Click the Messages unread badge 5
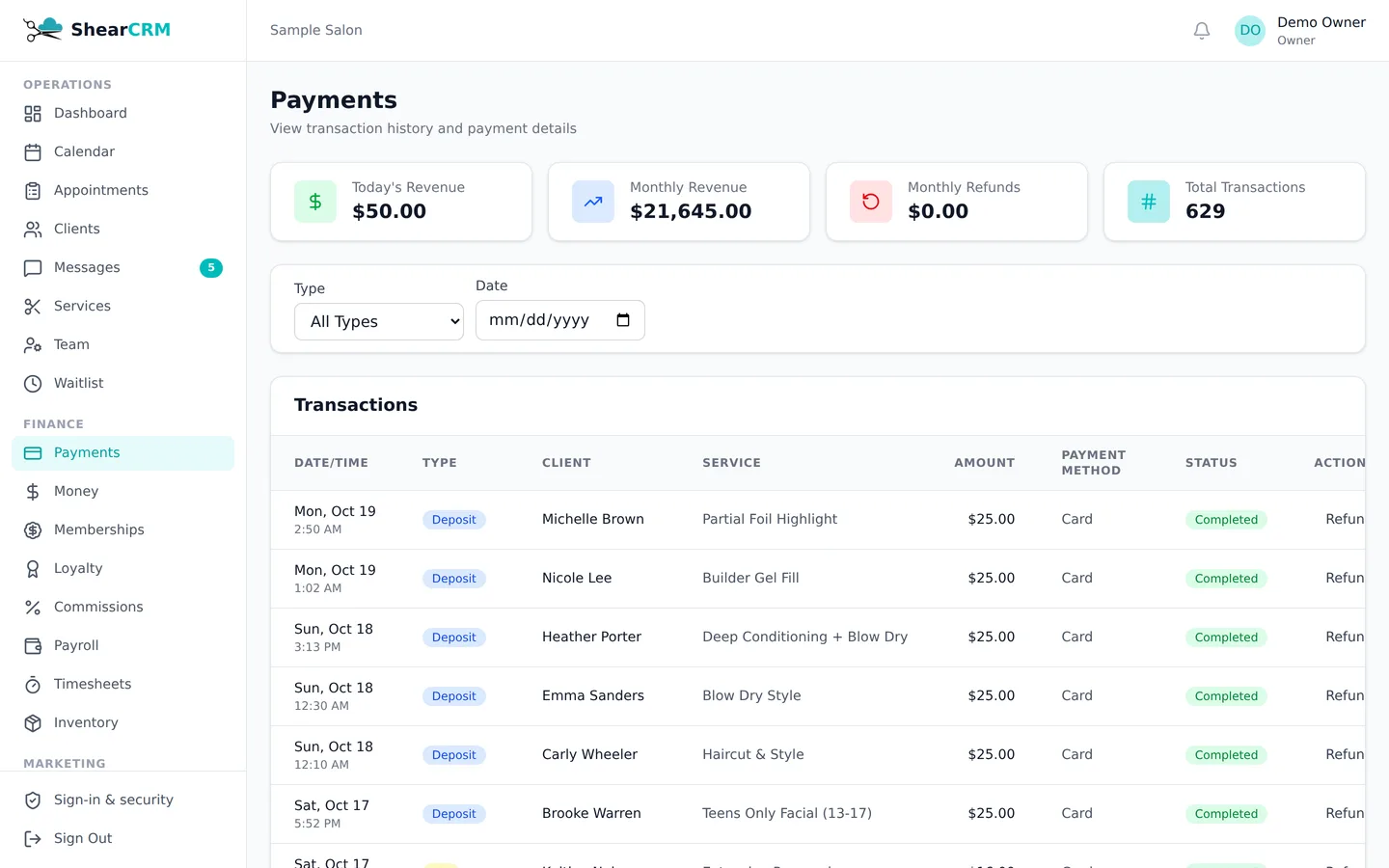Screen dimensions: 1389x868 pos(211,268)
